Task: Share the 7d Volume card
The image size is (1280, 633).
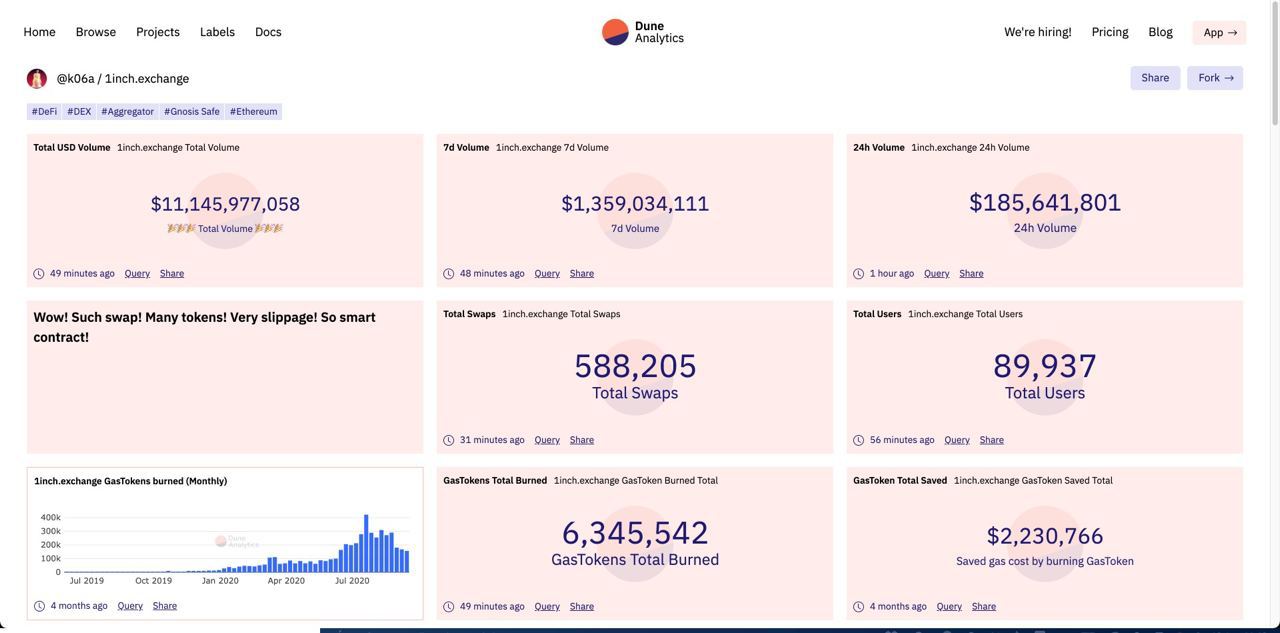Action: [x=582, y=274]
